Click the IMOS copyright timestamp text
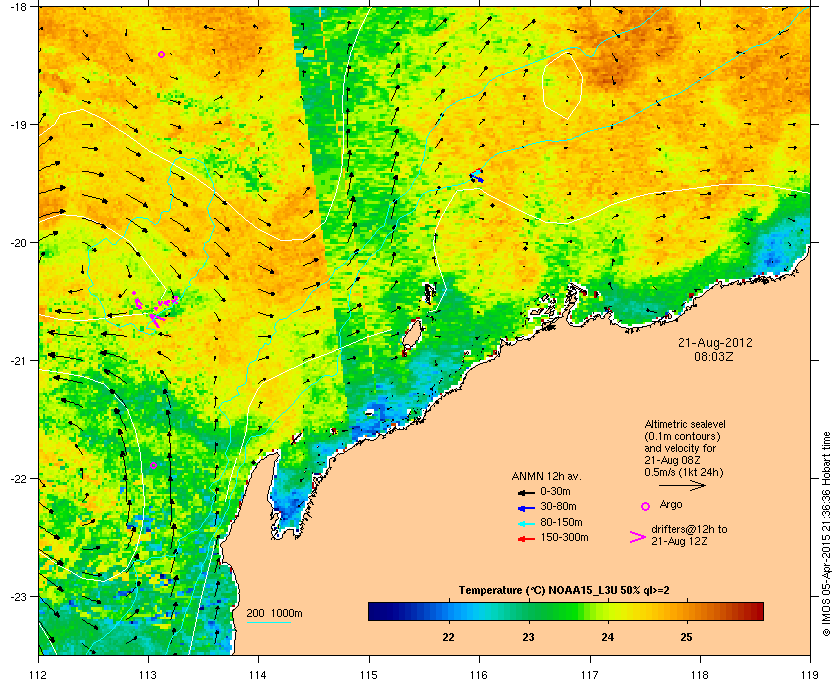 pyautogui.click(x=826, y=535)
